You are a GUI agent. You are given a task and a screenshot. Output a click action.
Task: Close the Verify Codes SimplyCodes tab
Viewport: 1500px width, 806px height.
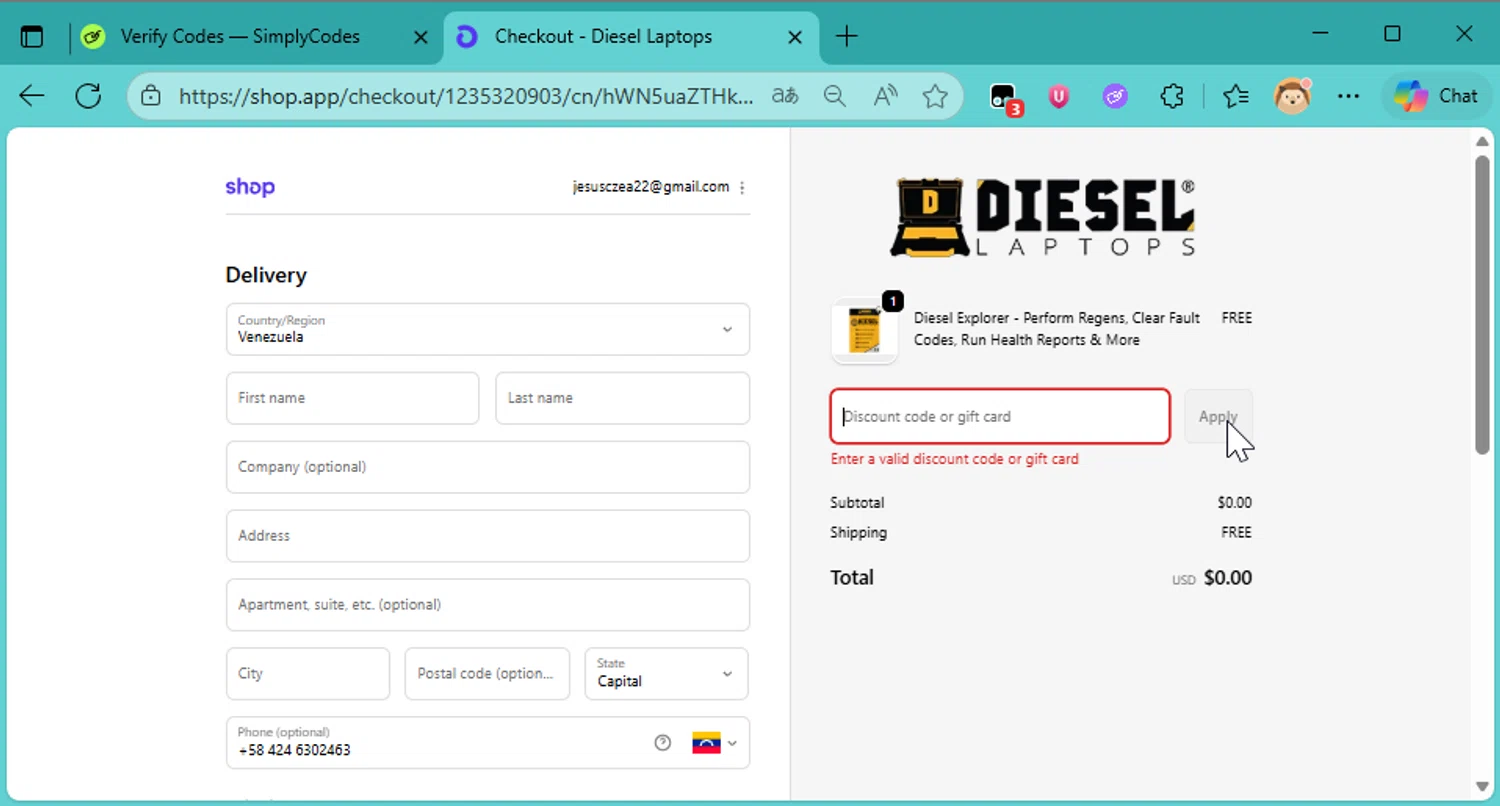tap(421, 37)
